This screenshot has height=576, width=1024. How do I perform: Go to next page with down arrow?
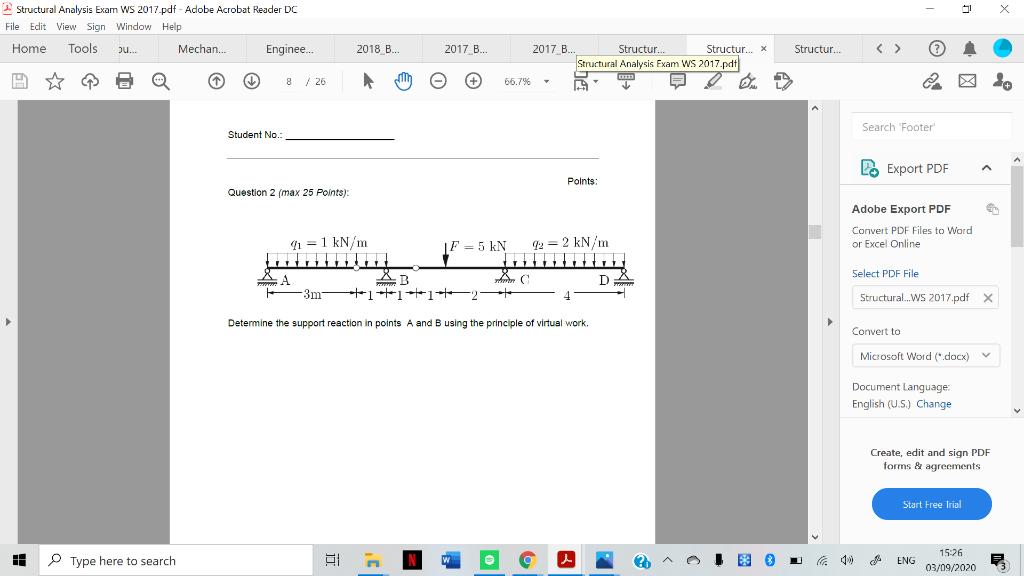251,82
